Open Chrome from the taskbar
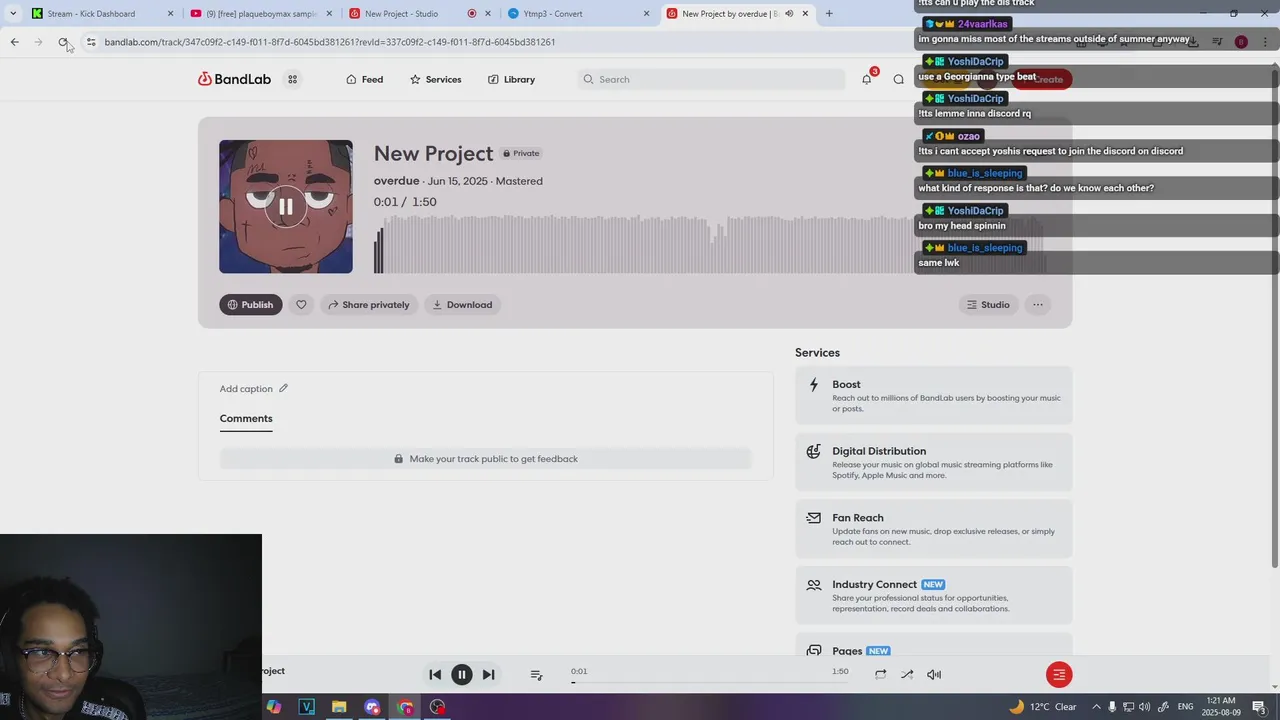The height and width of the screenshot is (720, 1280). 405,707
